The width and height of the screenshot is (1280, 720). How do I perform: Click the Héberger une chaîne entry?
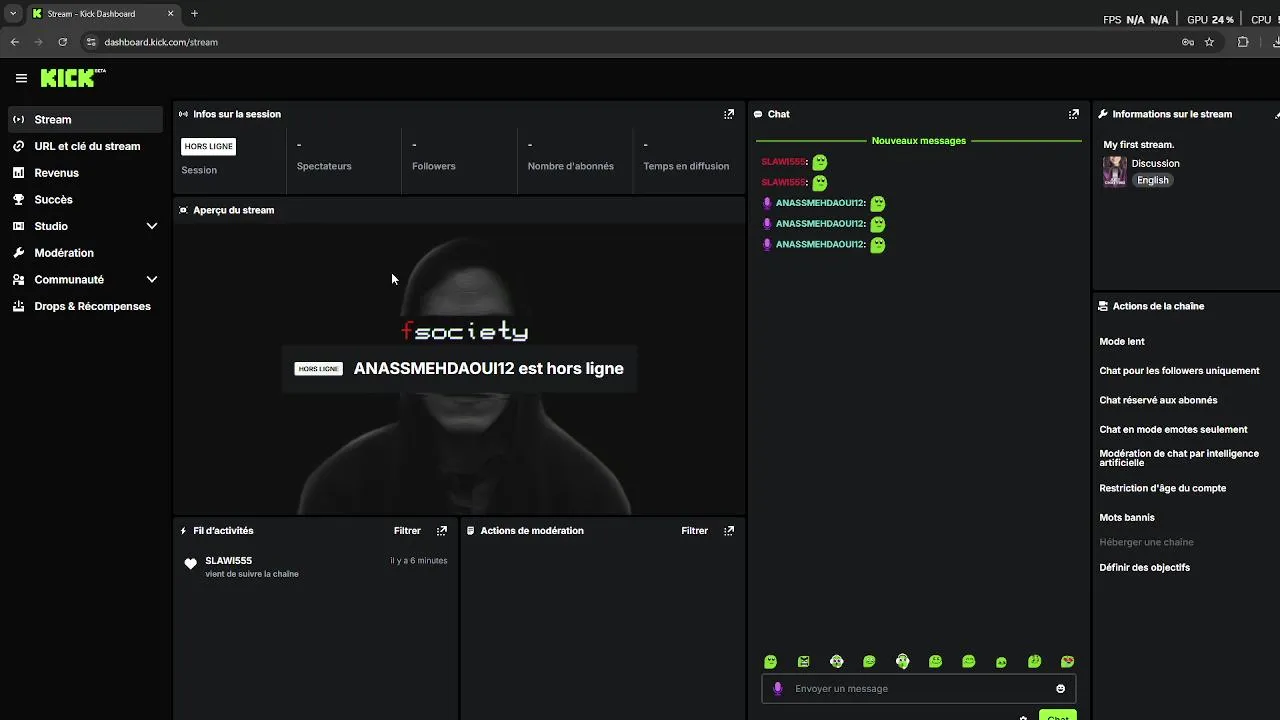click(x=1146, y=542)
